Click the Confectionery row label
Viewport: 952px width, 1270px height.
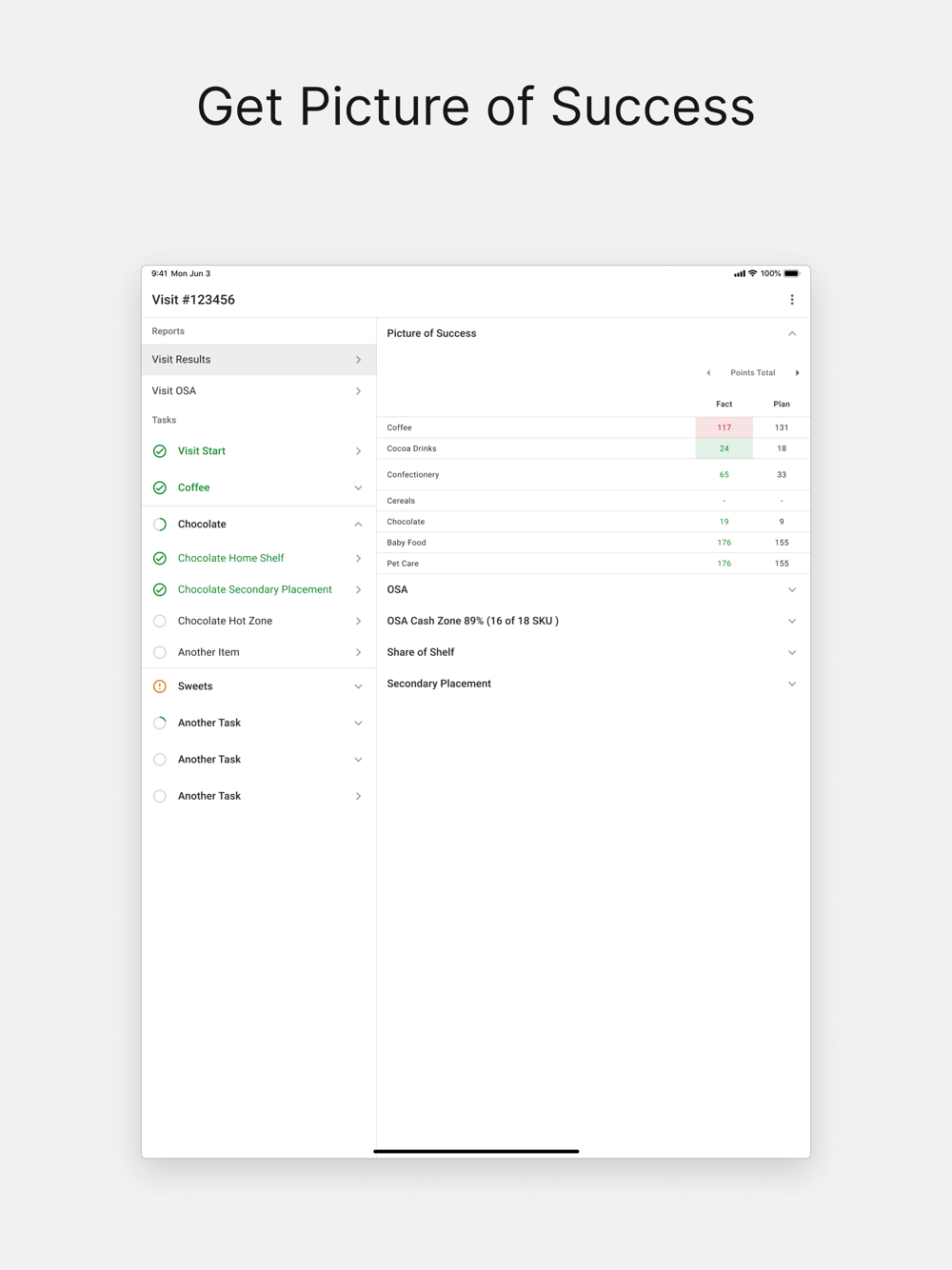point(413,474)
